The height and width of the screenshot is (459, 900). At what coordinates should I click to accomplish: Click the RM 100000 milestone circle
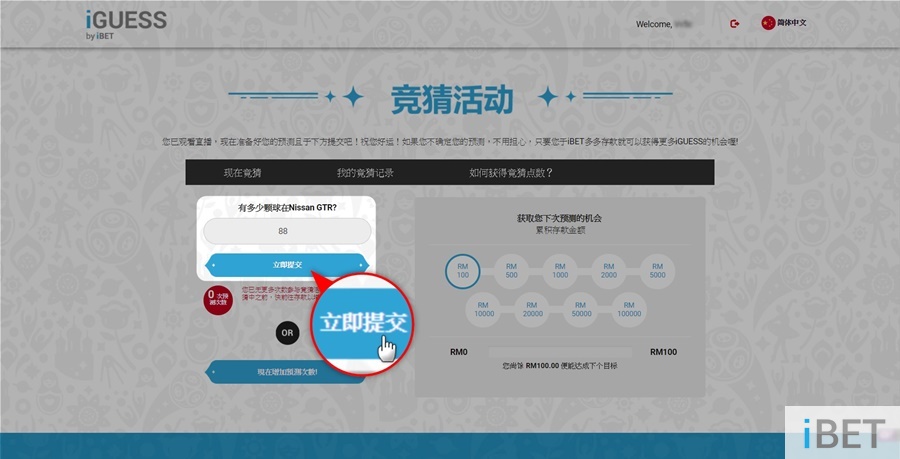pos(629,309)
